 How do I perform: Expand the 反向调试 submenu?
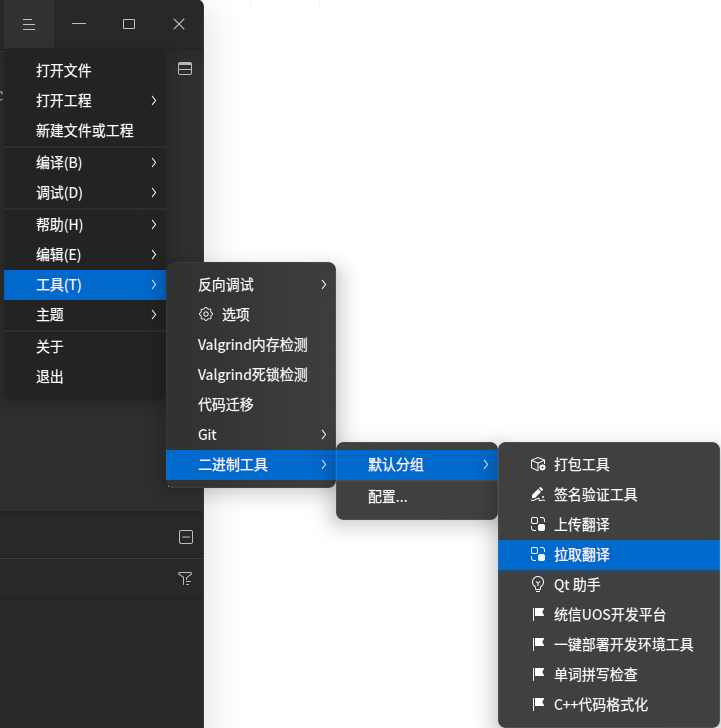(x=323, y=285)
